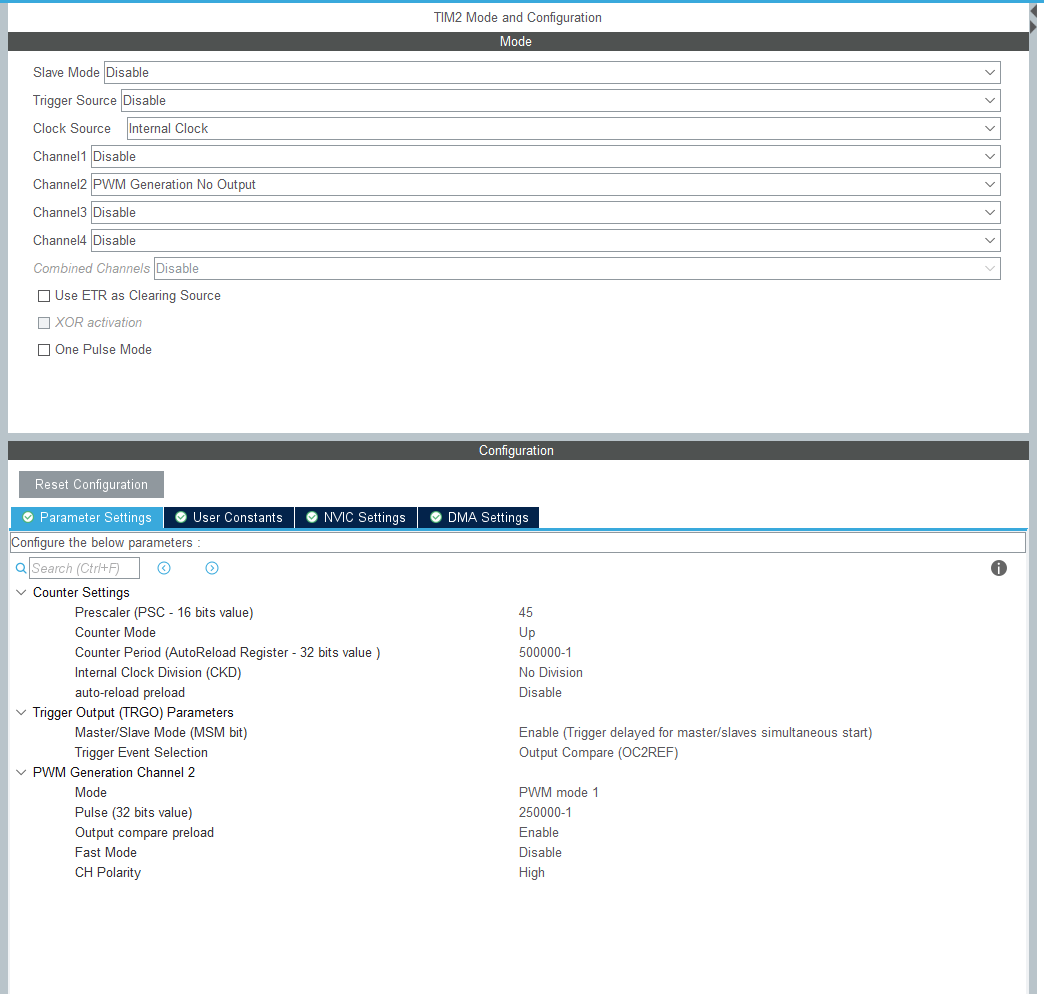The image size is (1044, 994).
Task: Select the Counter Mode value Up
Action: (x=527, y=632)
